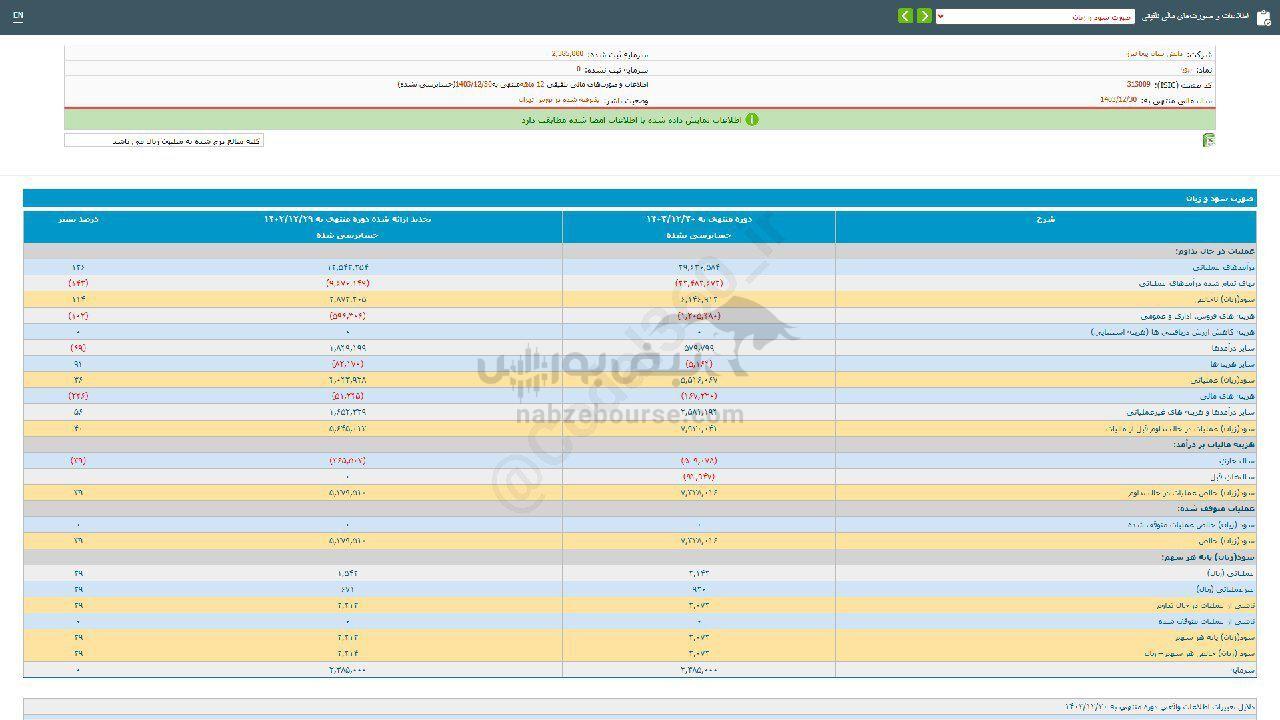1280x720 pixels.
Task: Select the شرح column header
Action: (1046, 218)
